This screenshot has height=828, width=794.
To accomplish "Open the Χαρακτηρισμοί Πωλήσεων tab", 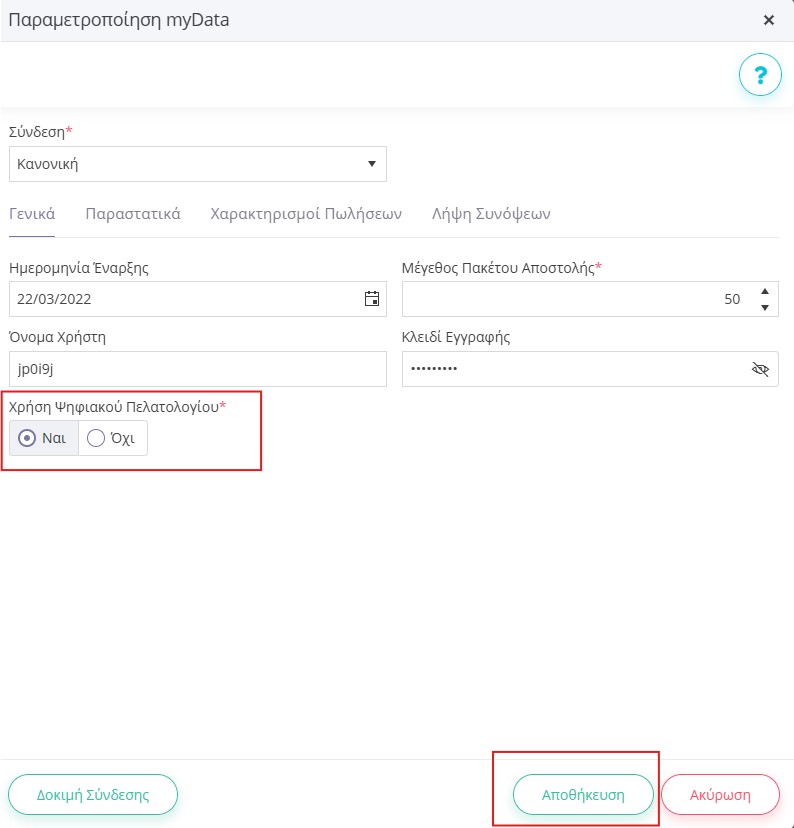I will [306, 214].
